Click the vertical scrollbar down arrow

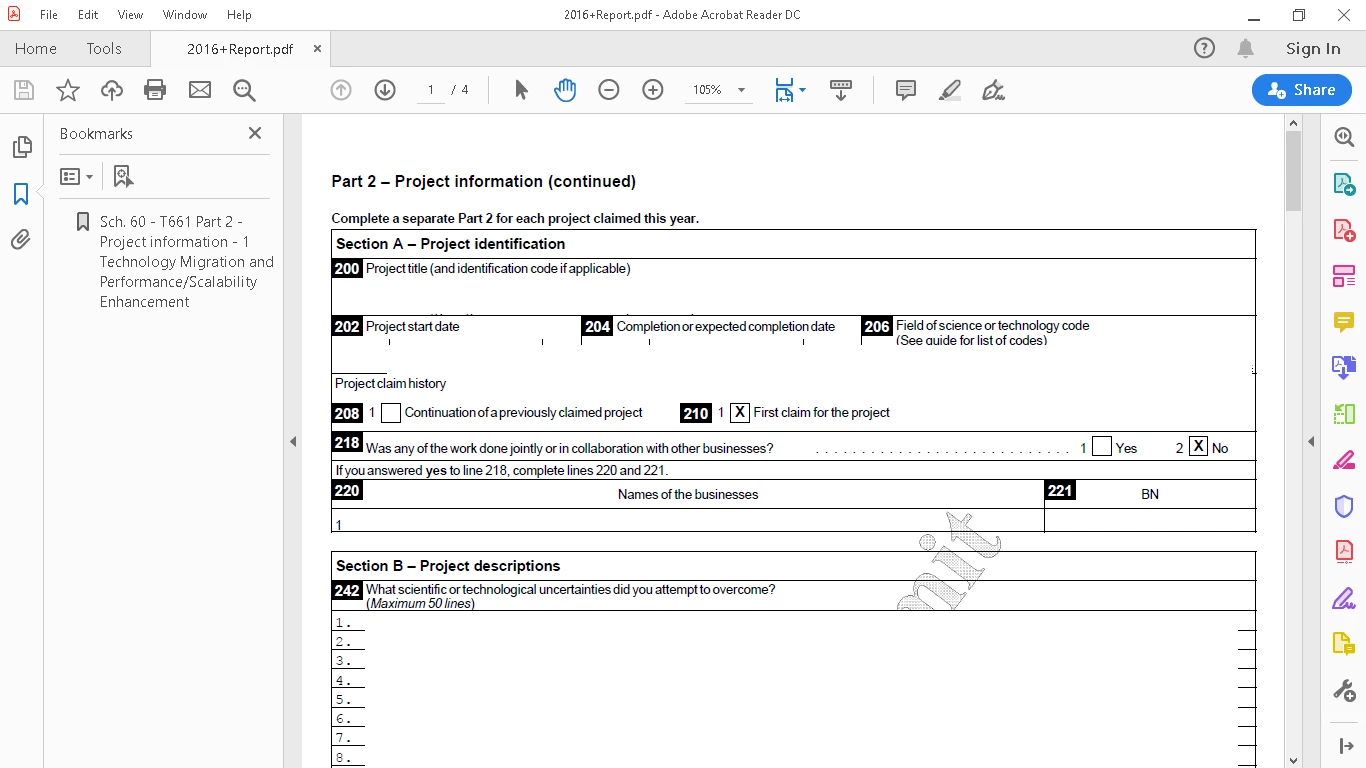[x=1293, y=759]
